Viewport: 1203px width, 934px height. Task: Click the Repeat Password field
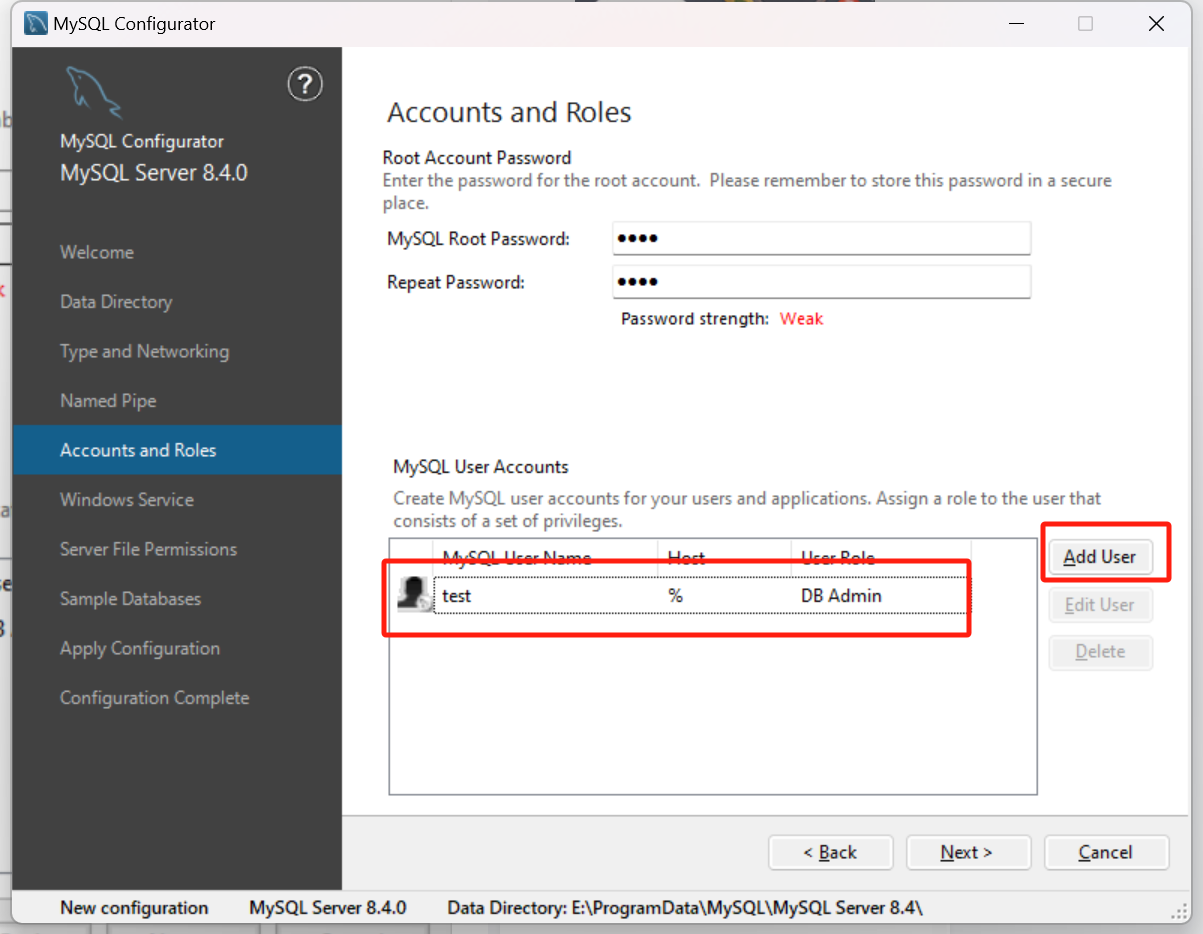click(x=820, y=282)
